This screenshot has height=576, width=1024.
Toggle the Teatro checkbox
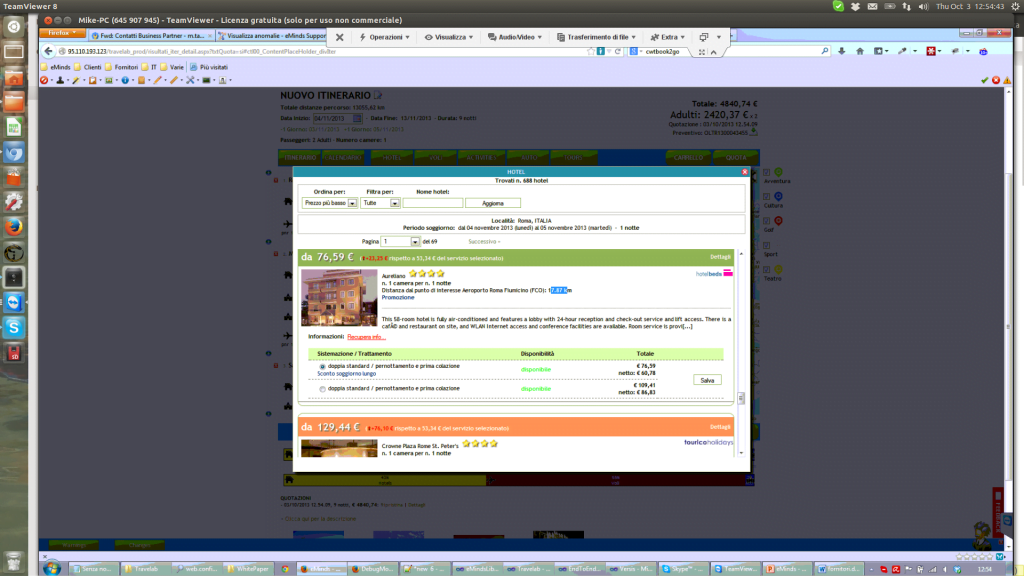(x=767, y=270)
